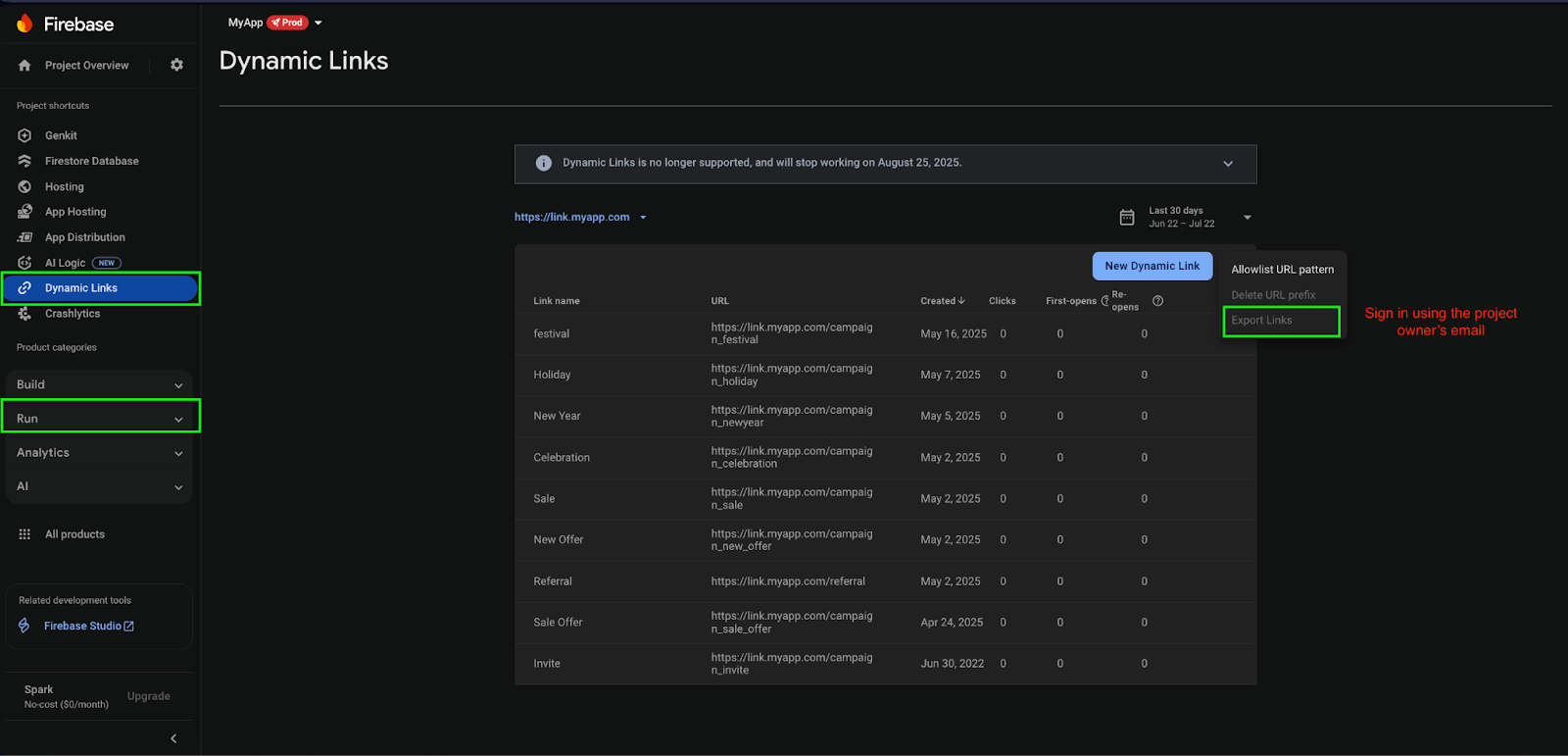
Task: Click the Sale Offer link row name
Action: [558, 623]
